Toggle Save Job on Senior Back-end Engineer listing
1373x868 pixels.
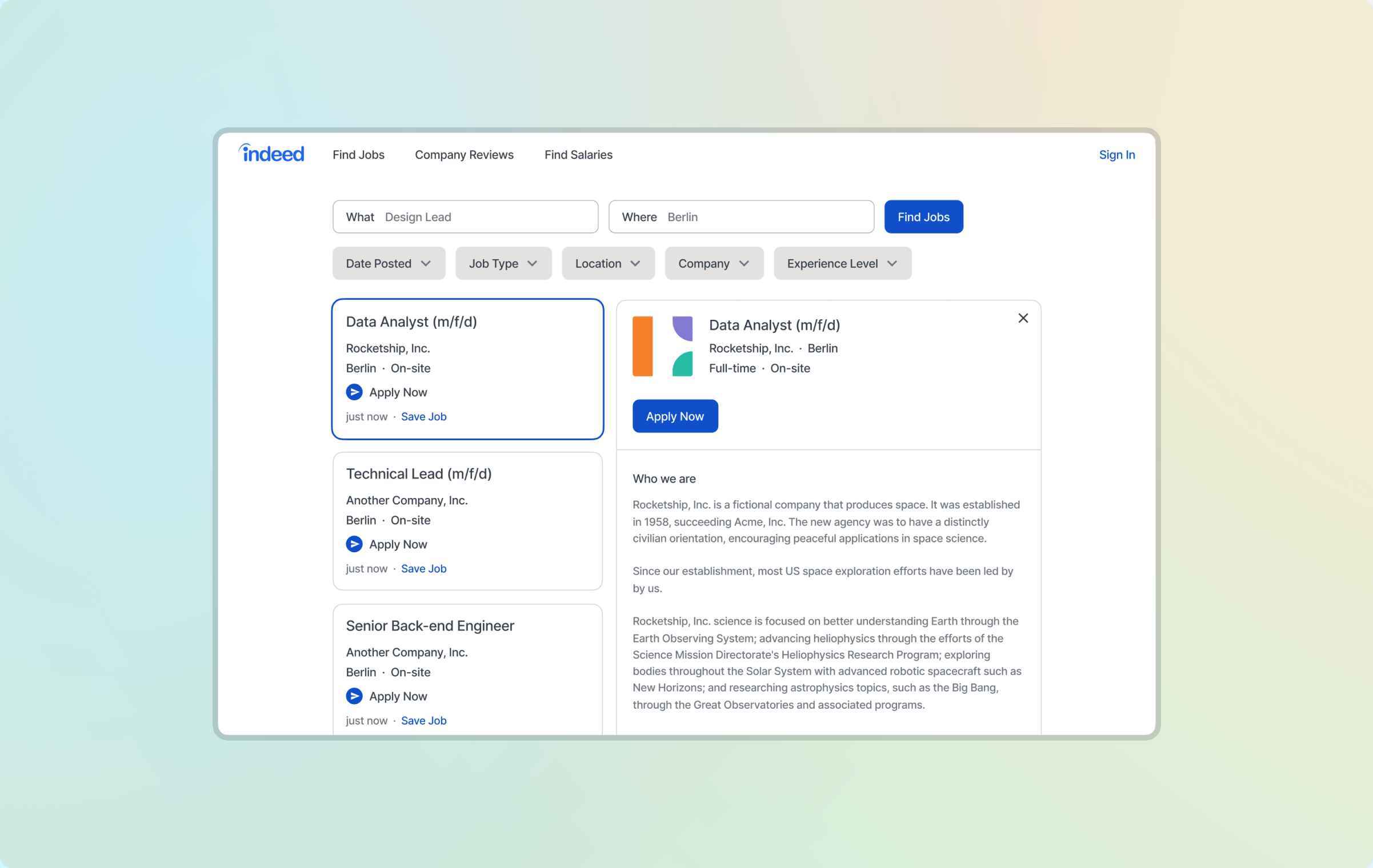(423, 720)
